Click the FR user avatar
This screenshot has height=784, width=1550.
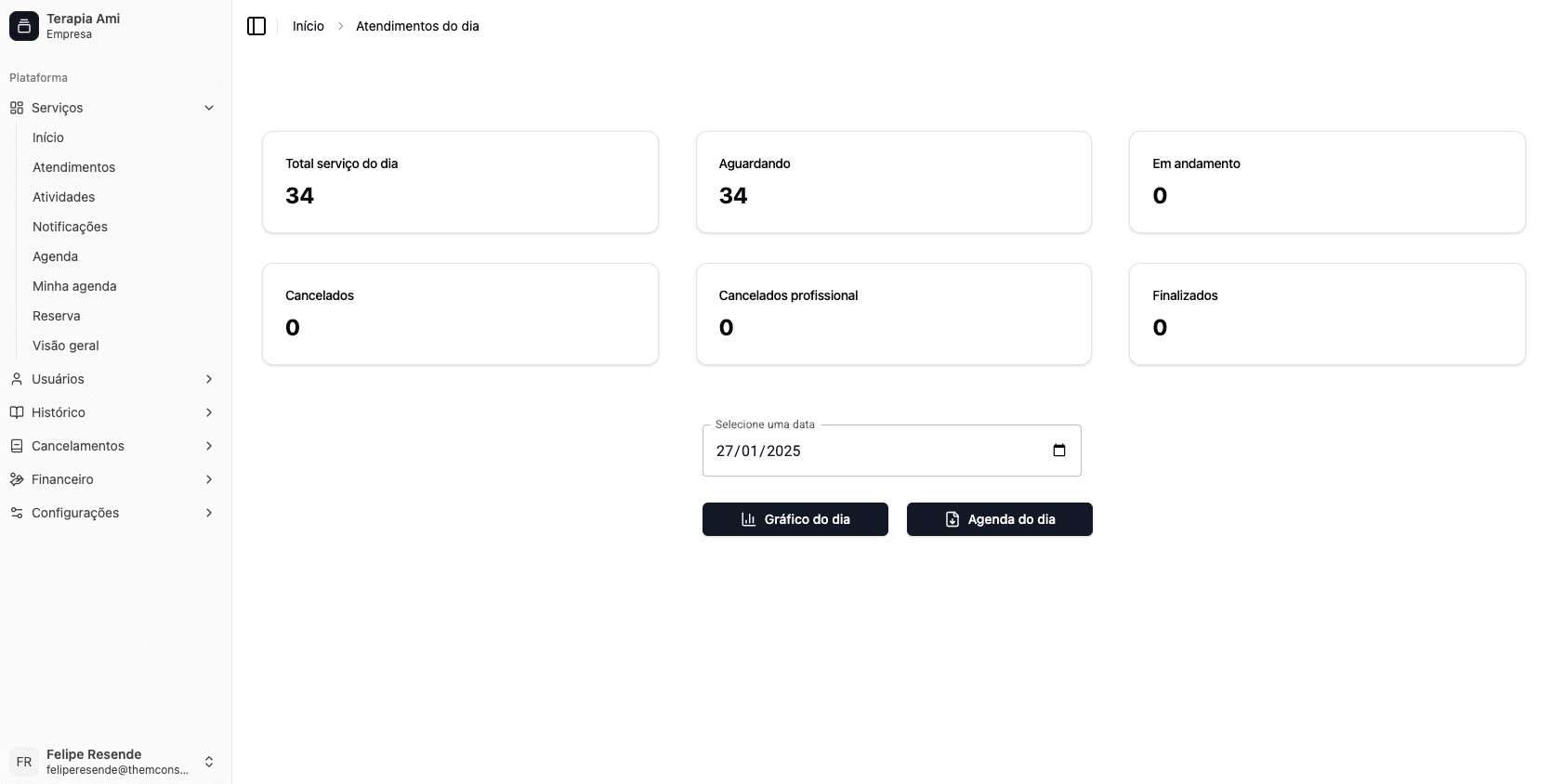(x=24, y=762)
